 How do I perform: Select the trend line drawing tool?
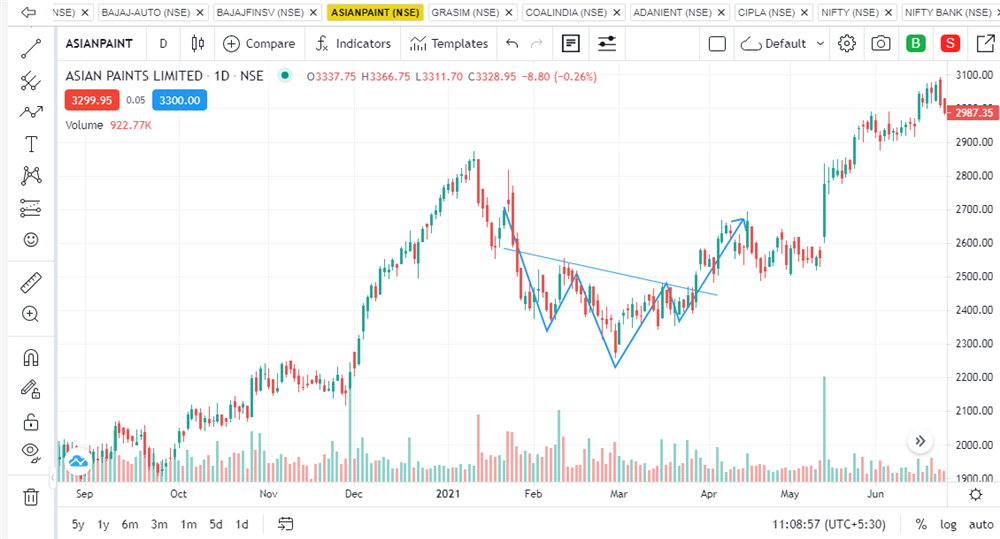pos(31,48)
